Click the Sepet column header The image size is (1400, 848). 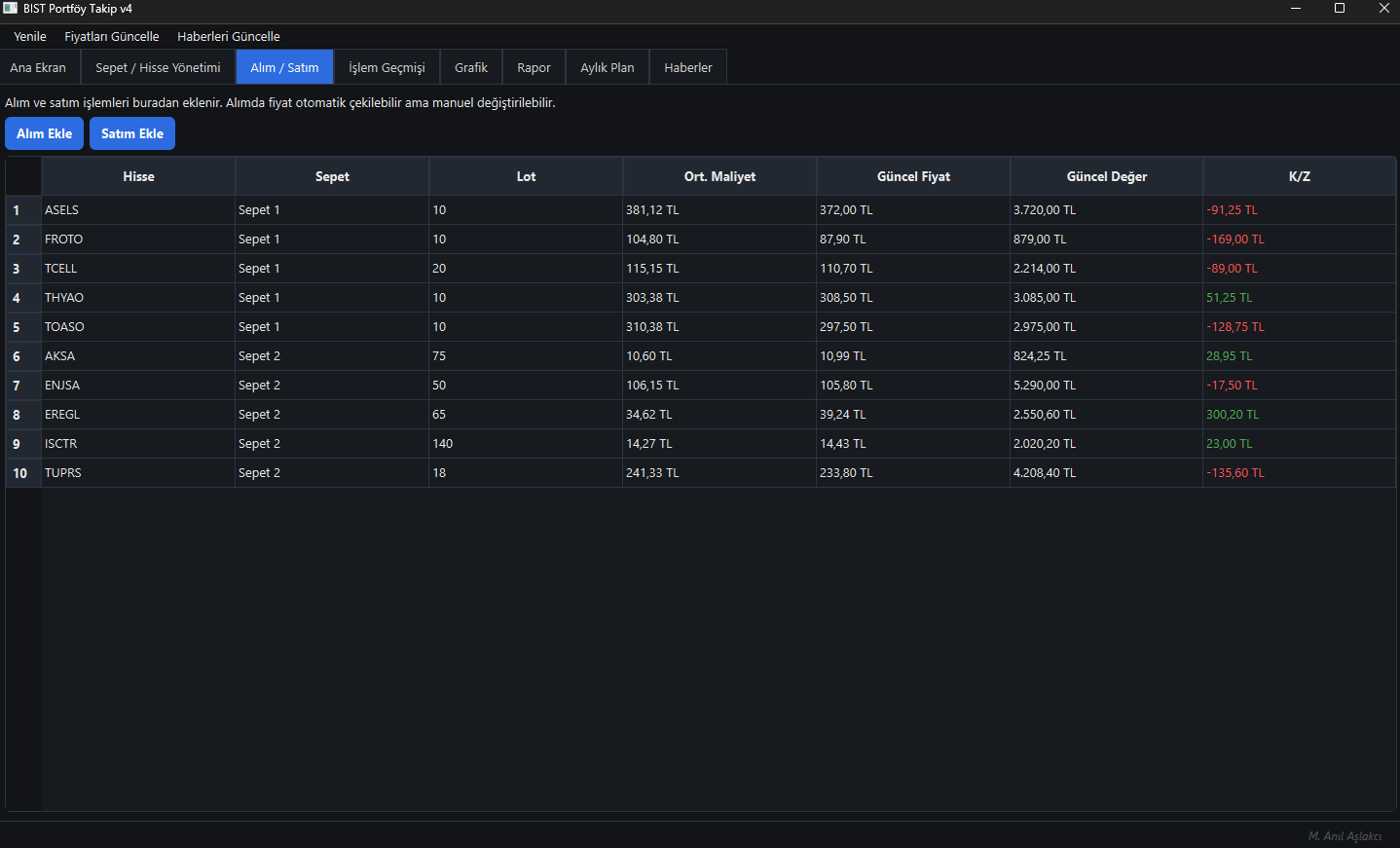coord(332,176)
